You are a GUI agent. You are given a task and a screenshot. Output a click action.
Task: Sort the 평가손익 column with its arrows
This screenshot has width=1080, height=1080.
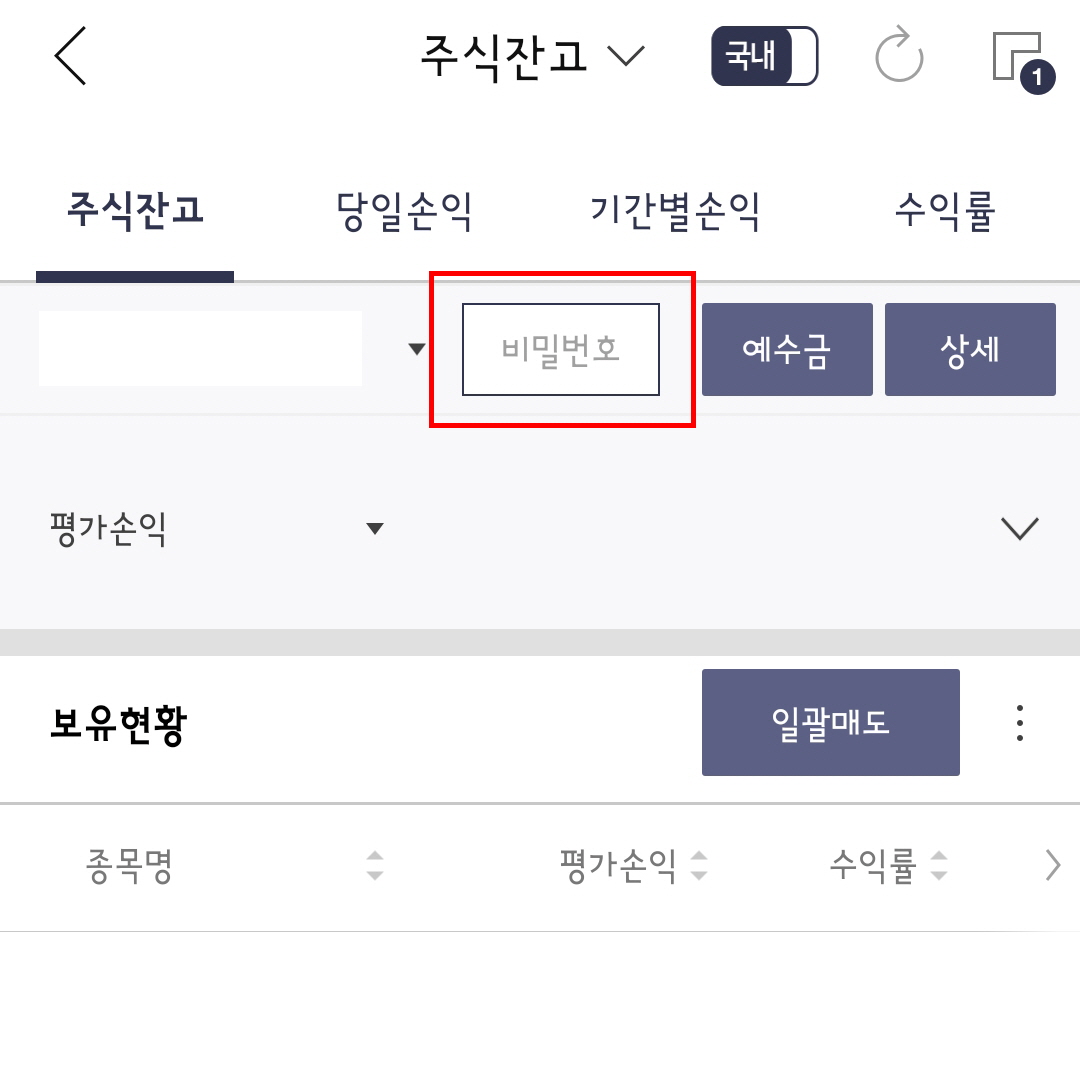pyautogui.click(x=699, y=865)
